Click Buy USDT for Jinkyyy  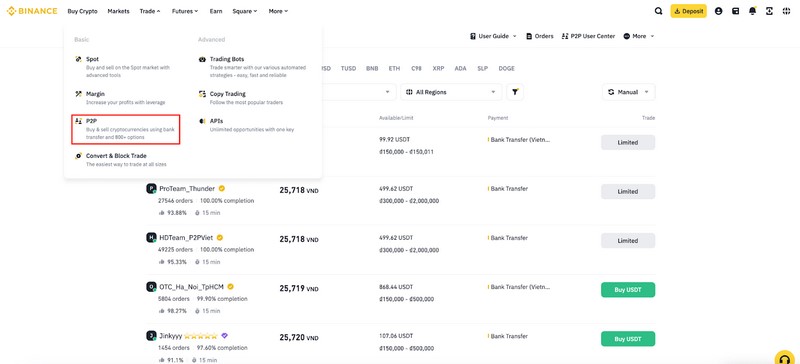click(628, 338)
